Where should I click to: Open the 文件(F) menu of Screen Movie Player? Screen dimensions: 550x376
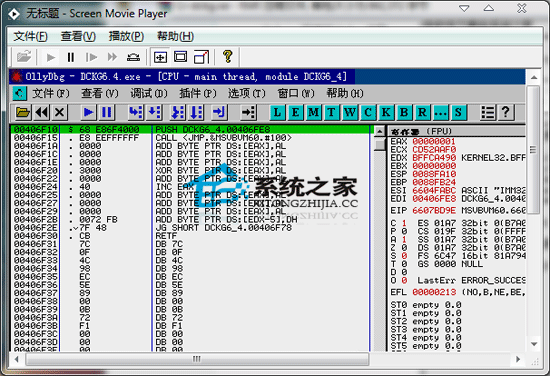[31, 36]
